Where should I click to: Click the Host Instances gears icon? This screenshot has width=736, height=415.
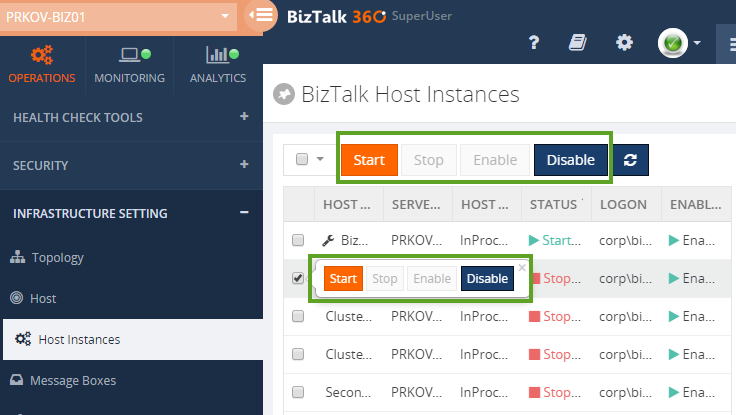[23, 338]
